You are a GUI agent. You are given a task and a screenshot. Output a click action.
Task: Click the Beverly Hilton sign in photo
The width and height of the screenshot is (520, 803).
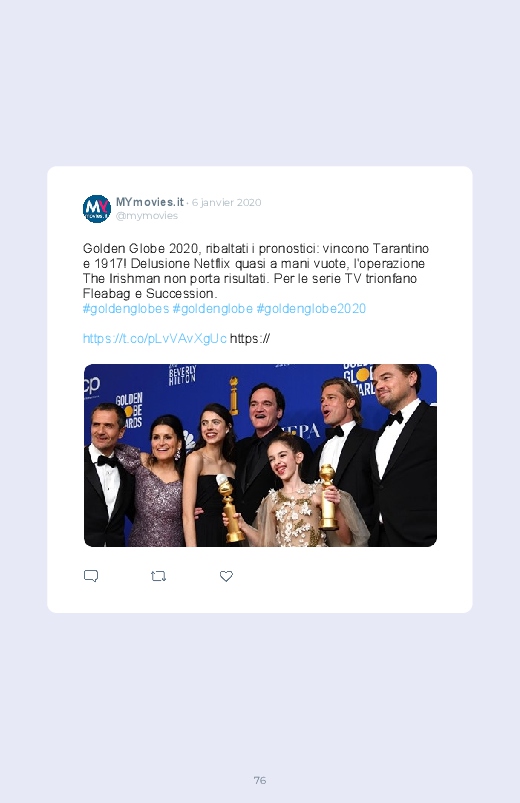(x=182, y=375)
